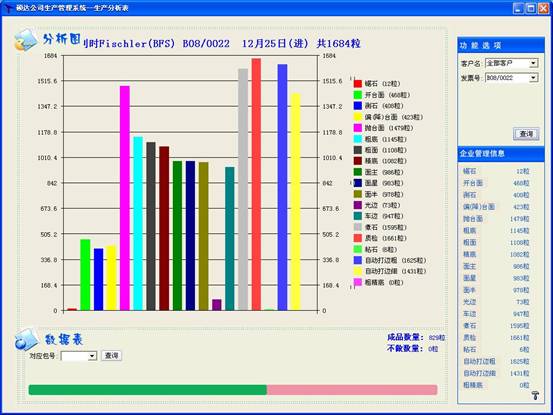Click the 1515.6 label on the left axis
Screen dimensions: 553x415
(x=47, y=81)
